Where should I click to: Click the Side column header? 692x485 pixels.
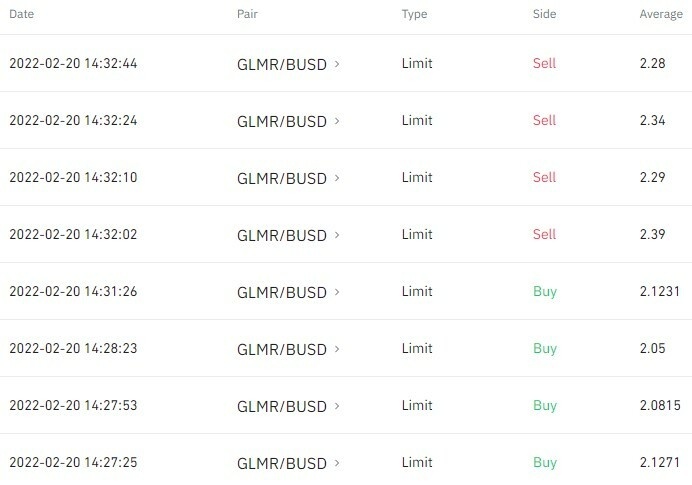544,15
